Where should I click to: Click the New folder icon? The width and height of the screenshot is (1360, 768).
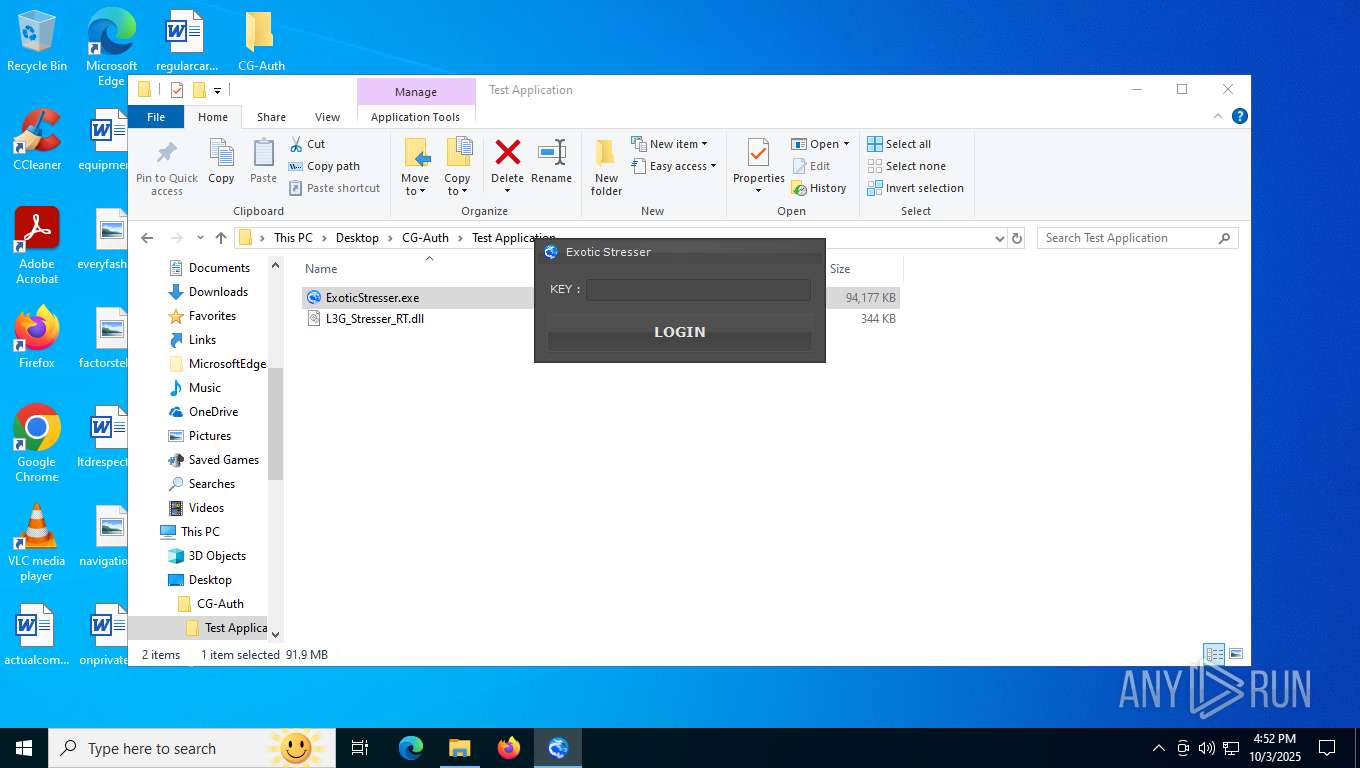(x=606, y=153)
